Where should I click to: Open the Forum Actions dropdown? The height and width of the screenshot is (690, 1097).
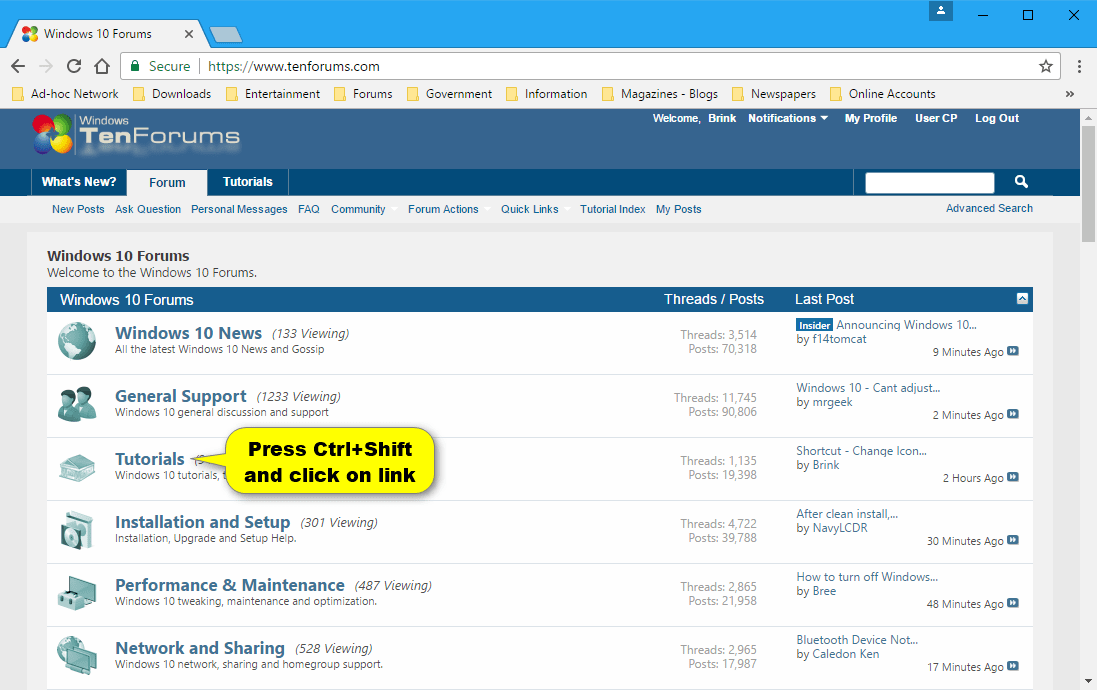pos(443,209)
